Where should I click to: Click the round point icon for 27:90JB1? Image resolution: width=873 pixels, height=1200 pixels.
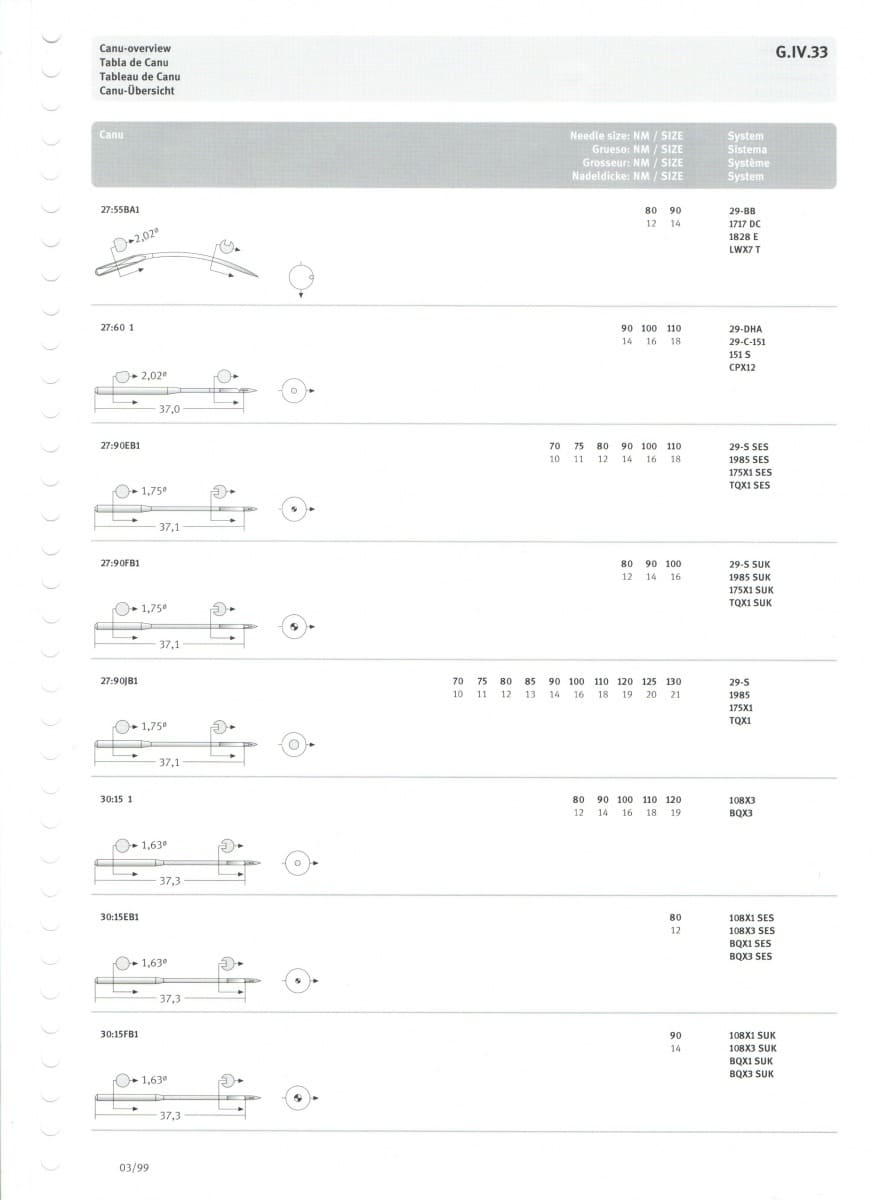click(294, 745)
